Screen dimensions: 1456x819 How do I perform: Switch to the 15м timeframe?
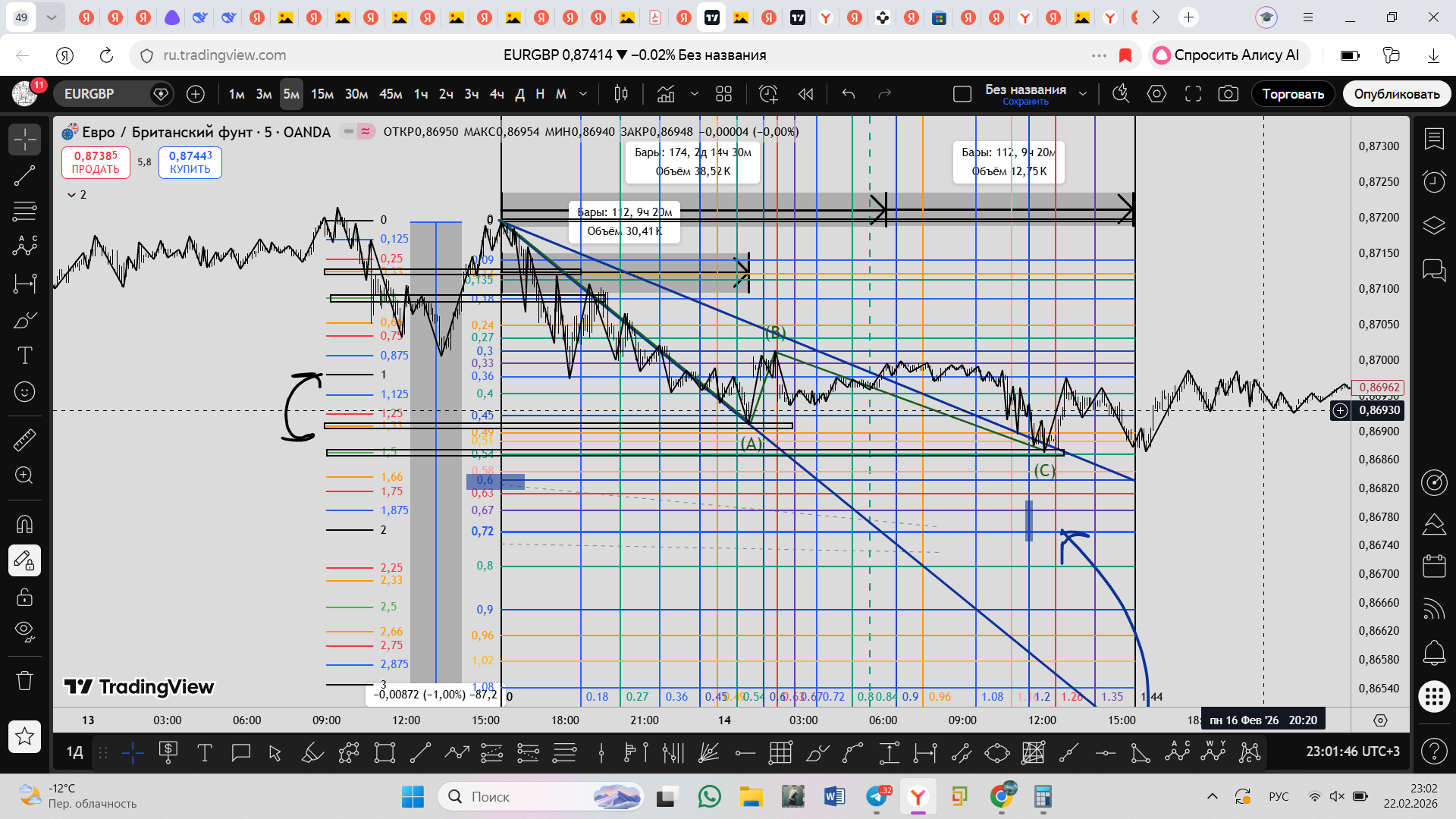point(322,94)
